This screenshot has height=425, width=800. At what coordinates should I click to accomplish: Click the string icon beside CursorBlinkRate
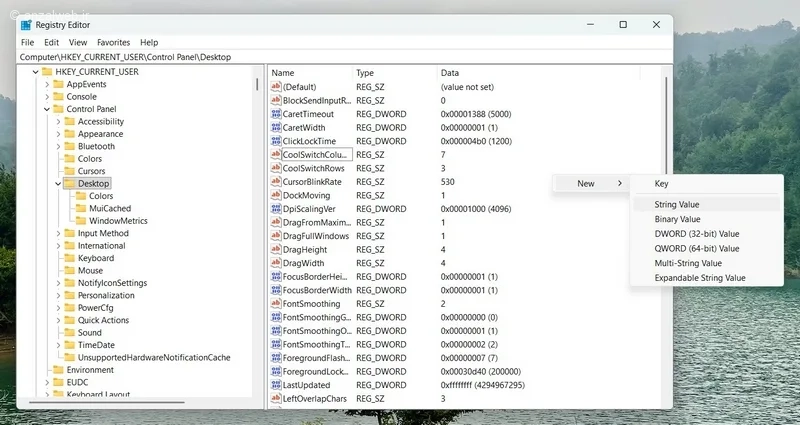coord(276,182)
